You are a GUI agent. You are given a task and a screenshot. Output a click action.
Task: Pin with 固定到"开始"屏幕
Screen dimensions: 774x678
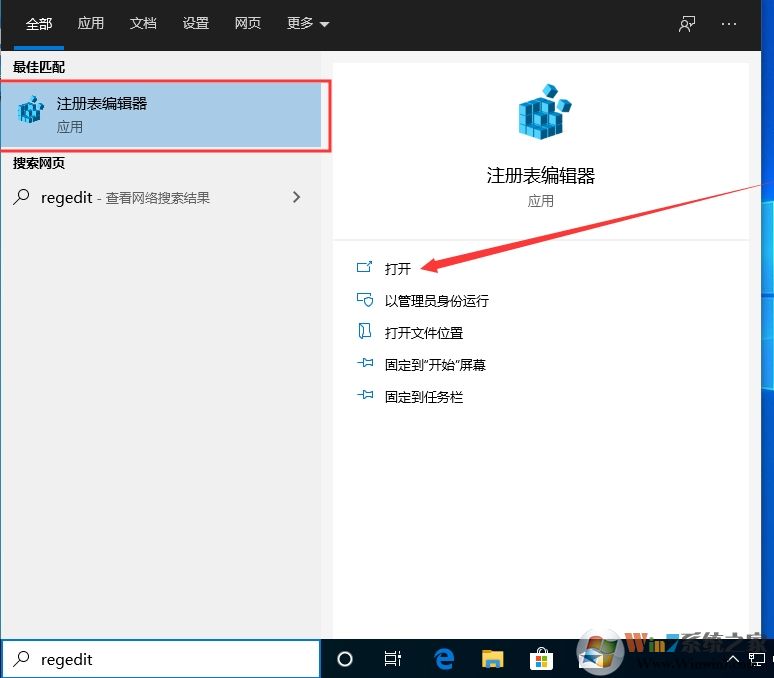435,365
